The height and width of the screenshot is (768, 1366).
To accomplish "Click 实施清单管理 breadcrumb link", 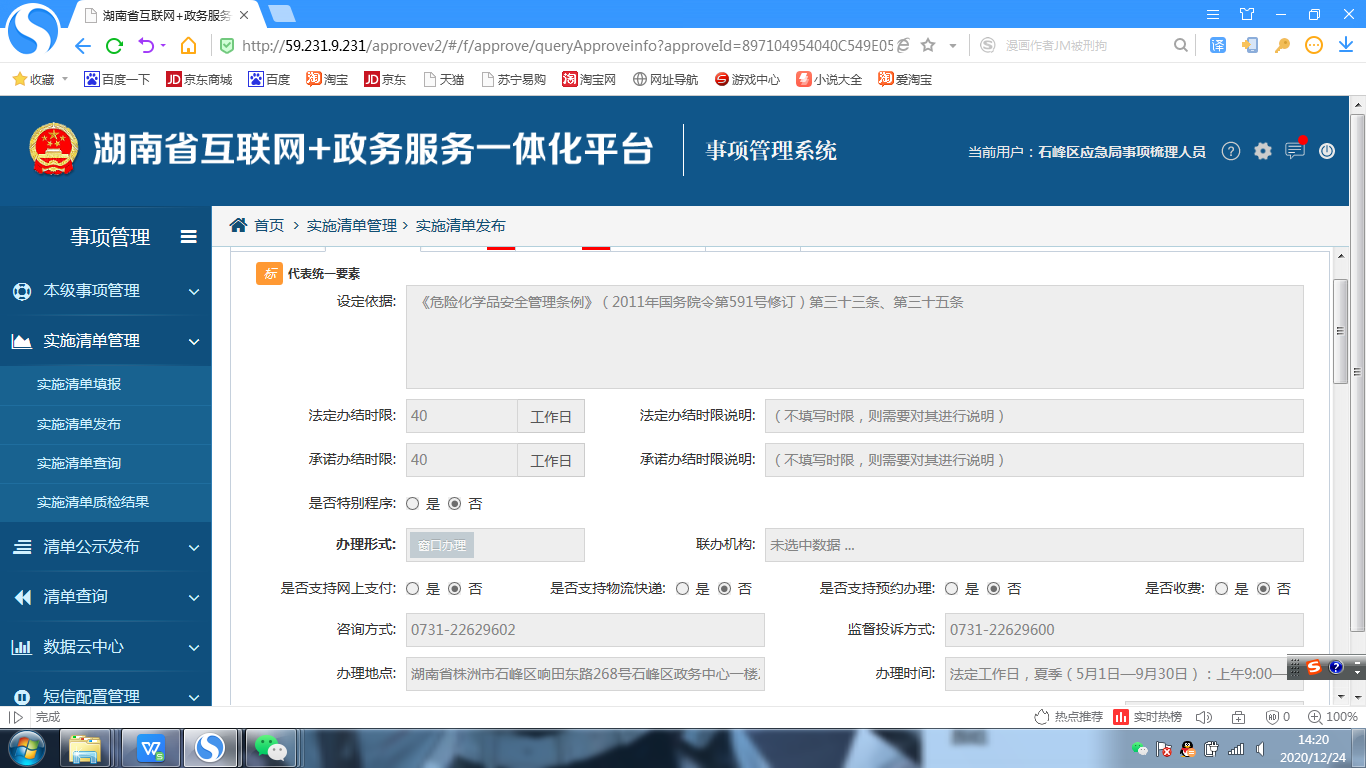I will point(351,226).
